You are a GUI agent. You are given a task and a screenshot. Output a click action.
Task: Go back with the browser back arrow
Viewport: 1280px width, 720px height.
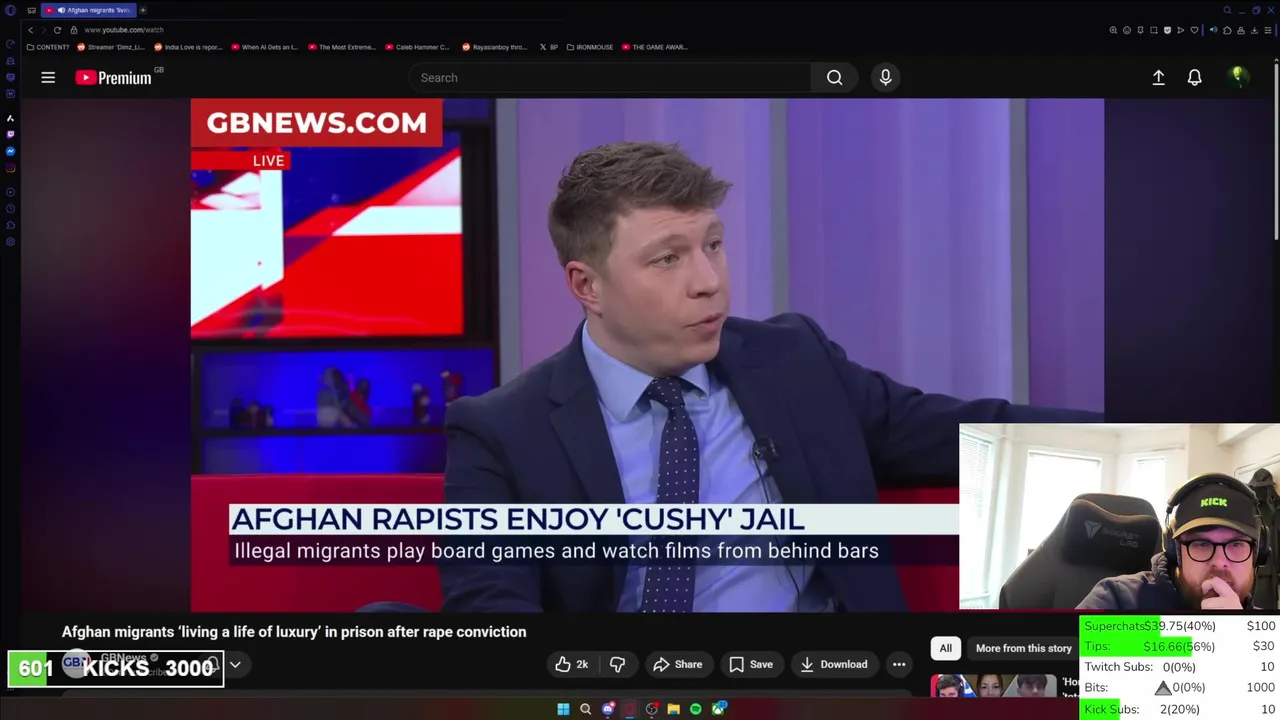tap(30, 30)
